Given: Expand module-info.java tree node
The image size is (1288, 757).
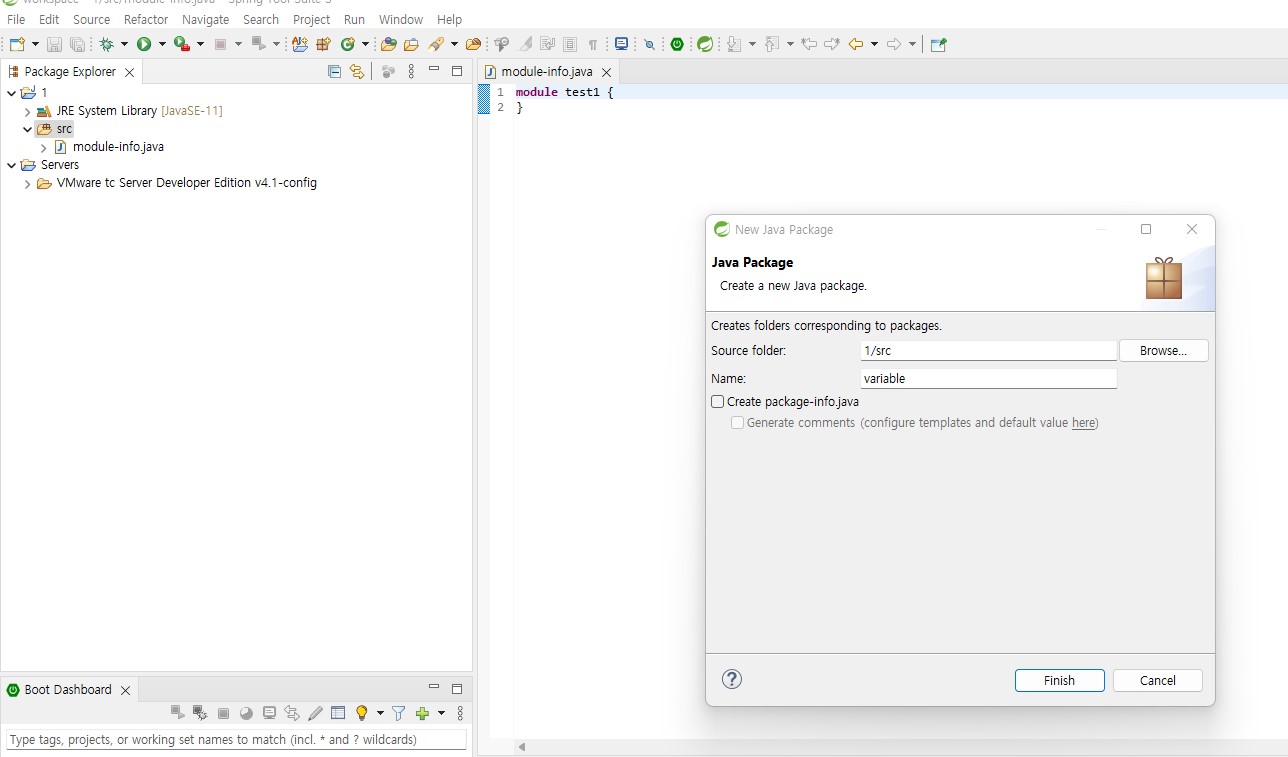Looking at the screenshot, I should tap(44, 148).
